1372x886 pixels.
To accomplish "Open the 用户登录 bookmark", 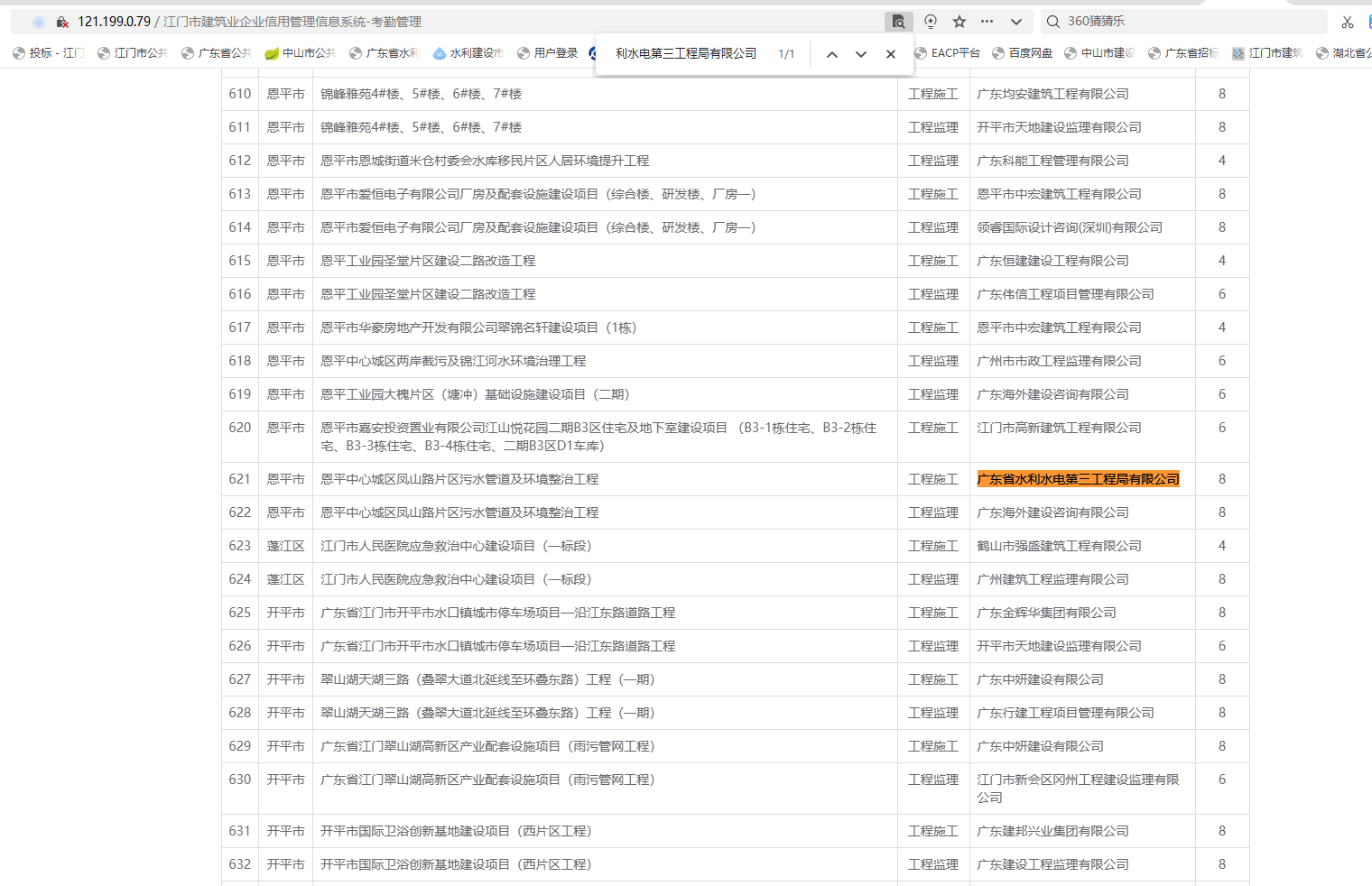I will (x=547, y=53).
